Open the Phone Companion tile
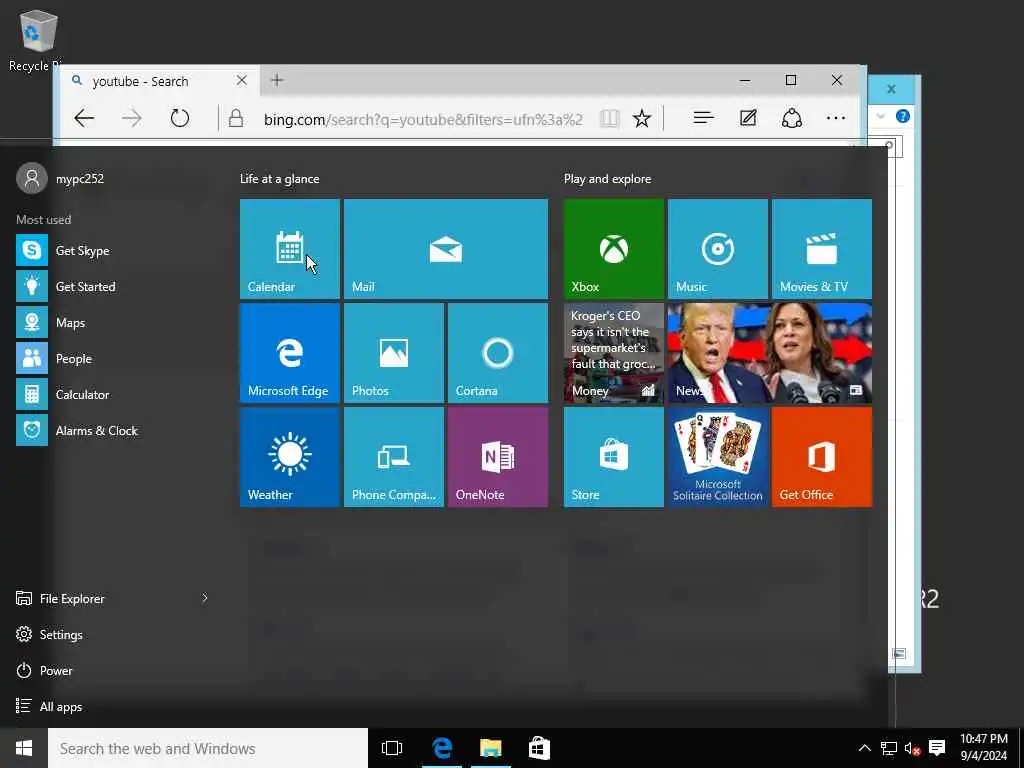This screenshot has height=768, width=1024. [x=394, y=456]
